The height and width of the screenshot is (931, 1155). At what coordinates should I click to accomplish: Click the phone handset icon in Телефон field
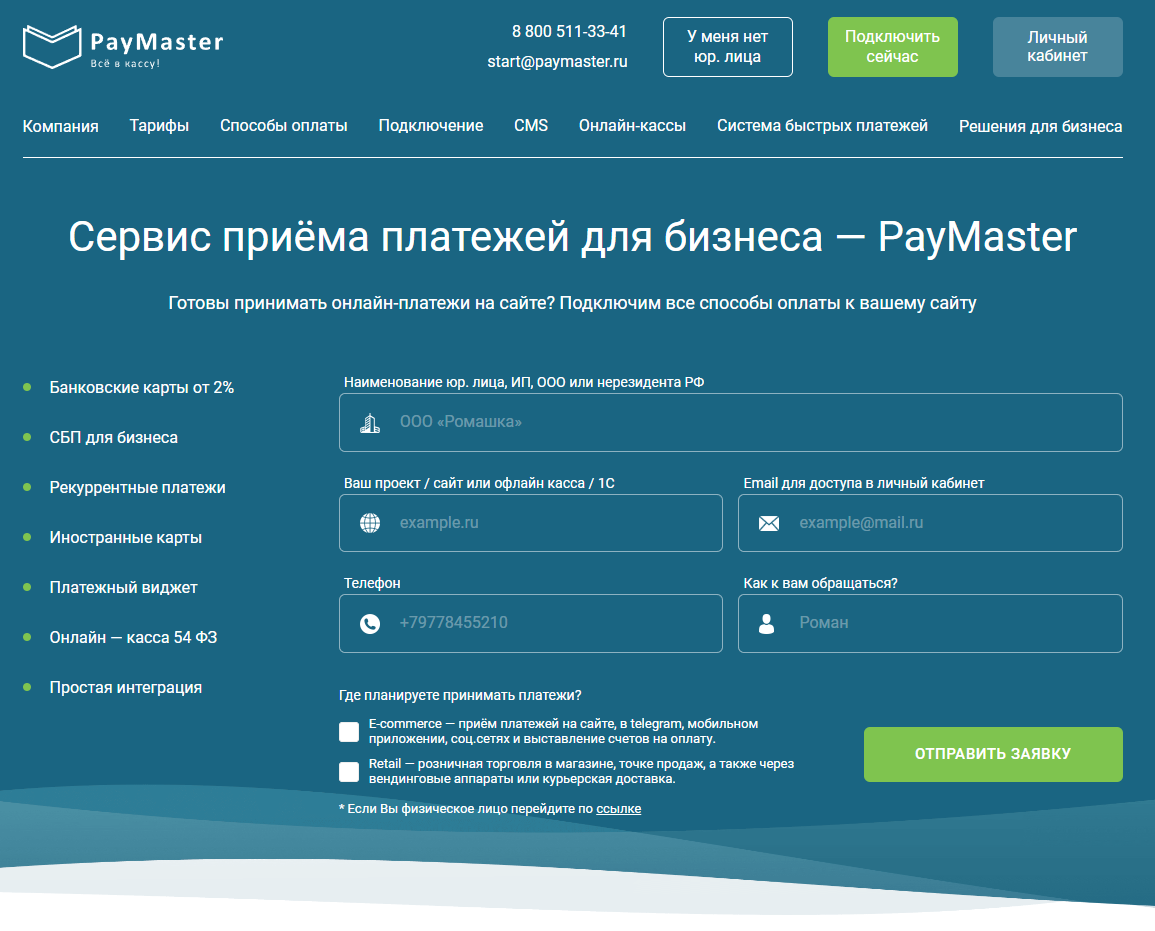coord(370,622)
